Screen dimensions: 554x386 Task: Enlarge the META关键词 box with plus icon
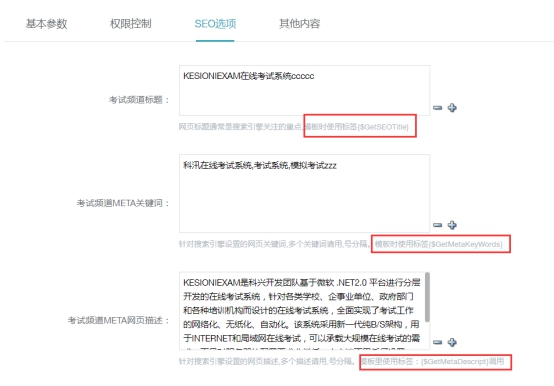pos(452,225)
